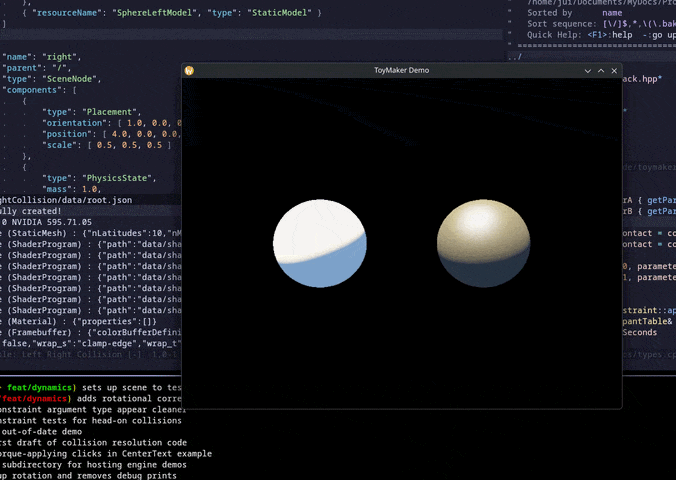
Task: Click the (StaticMesh) nLatitudes log line
Action: (91, 233)
